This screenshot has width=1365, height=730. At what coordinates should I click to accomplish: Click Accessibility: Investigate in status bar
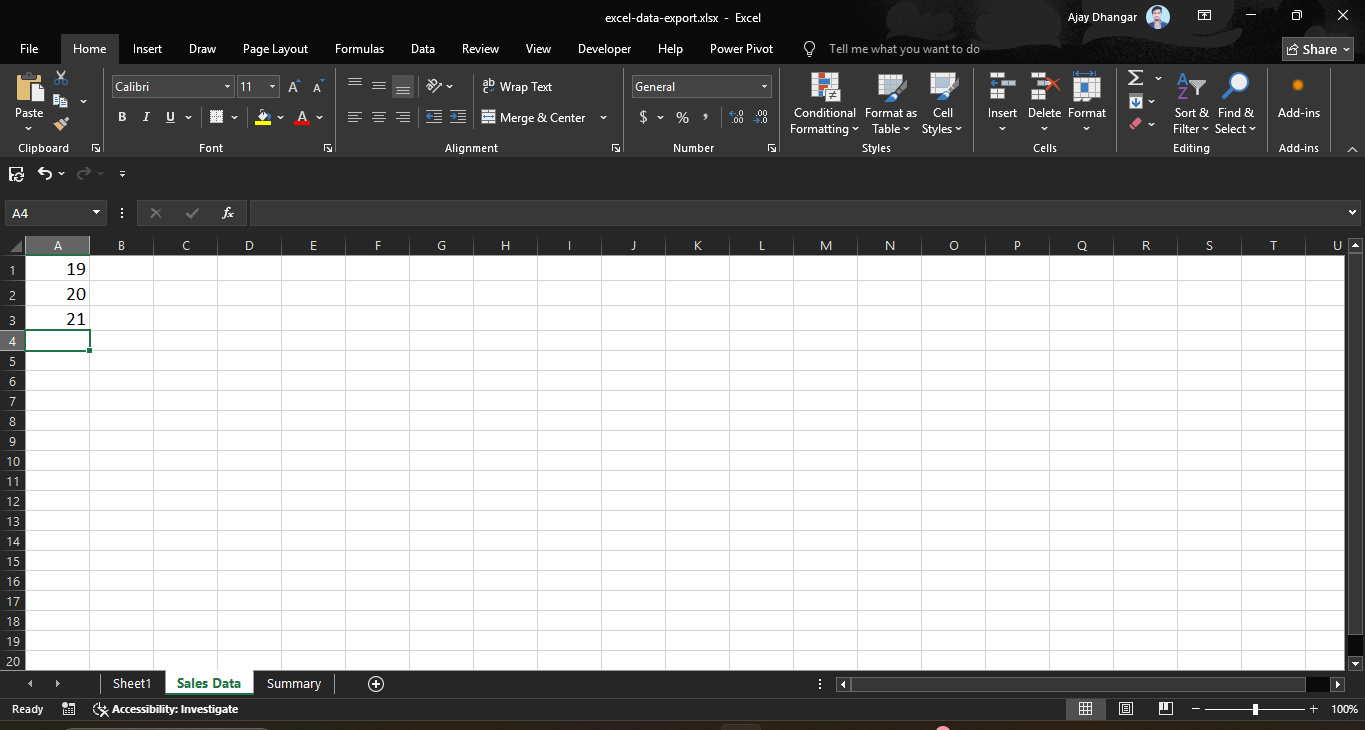166,709
